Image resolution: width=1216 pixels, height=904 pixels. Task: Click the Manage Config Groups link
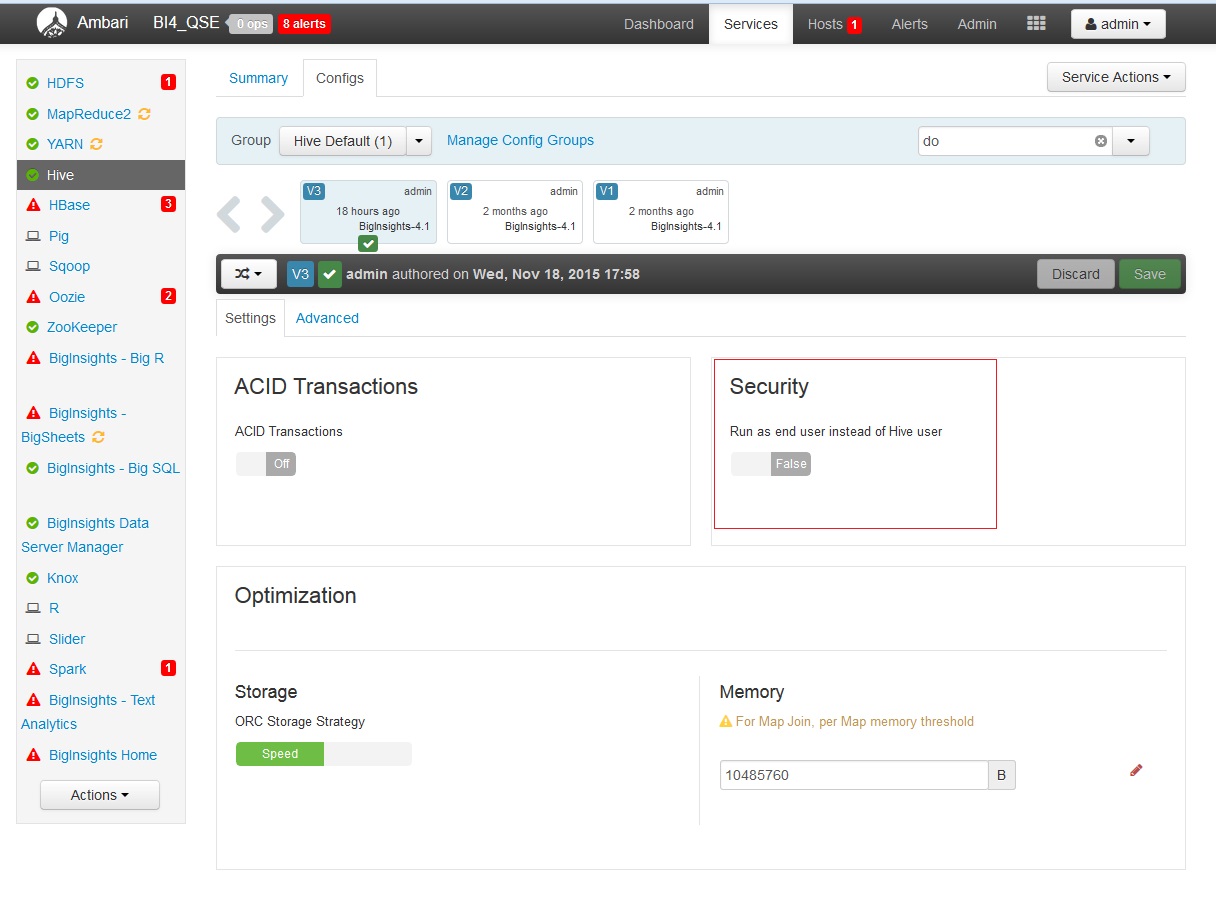point(520,141)
